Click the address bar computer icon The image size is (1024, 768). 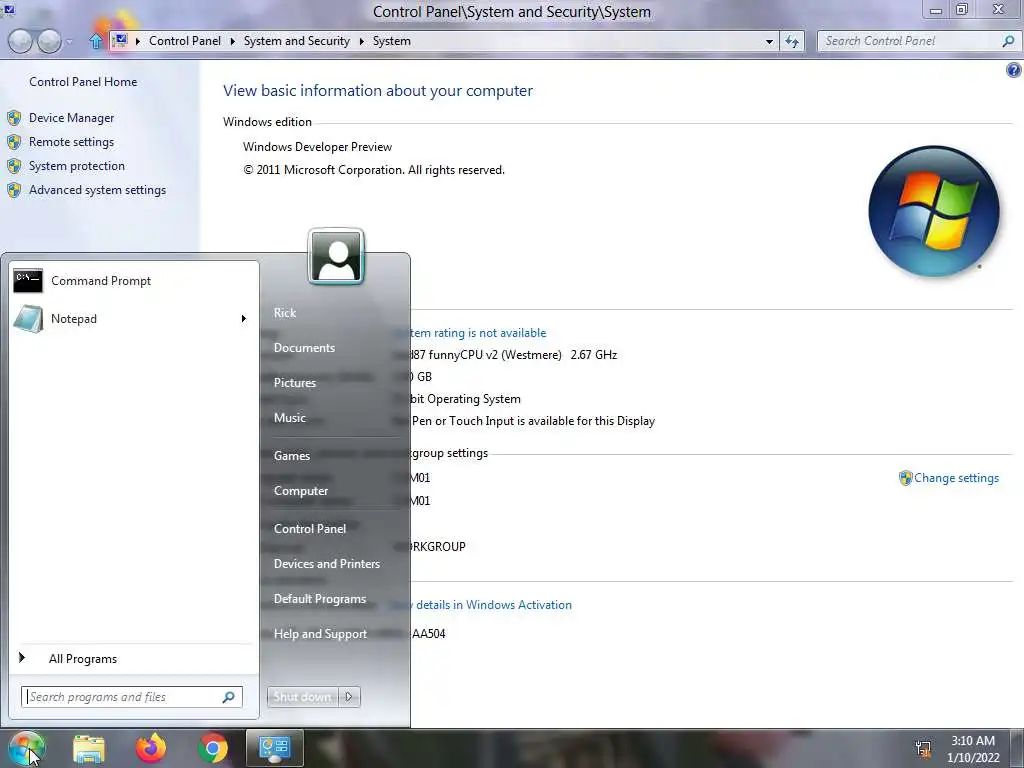[x=120, y=41]
